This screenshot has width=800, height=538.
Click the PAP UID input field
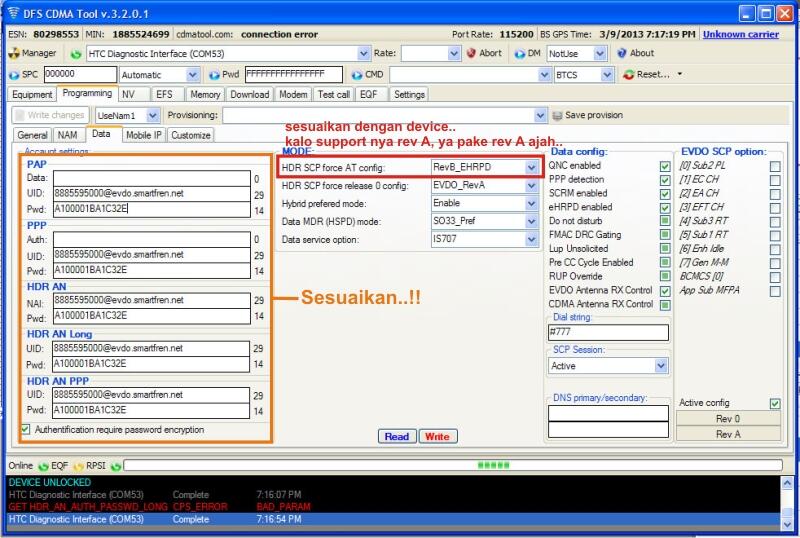[152, 194]
